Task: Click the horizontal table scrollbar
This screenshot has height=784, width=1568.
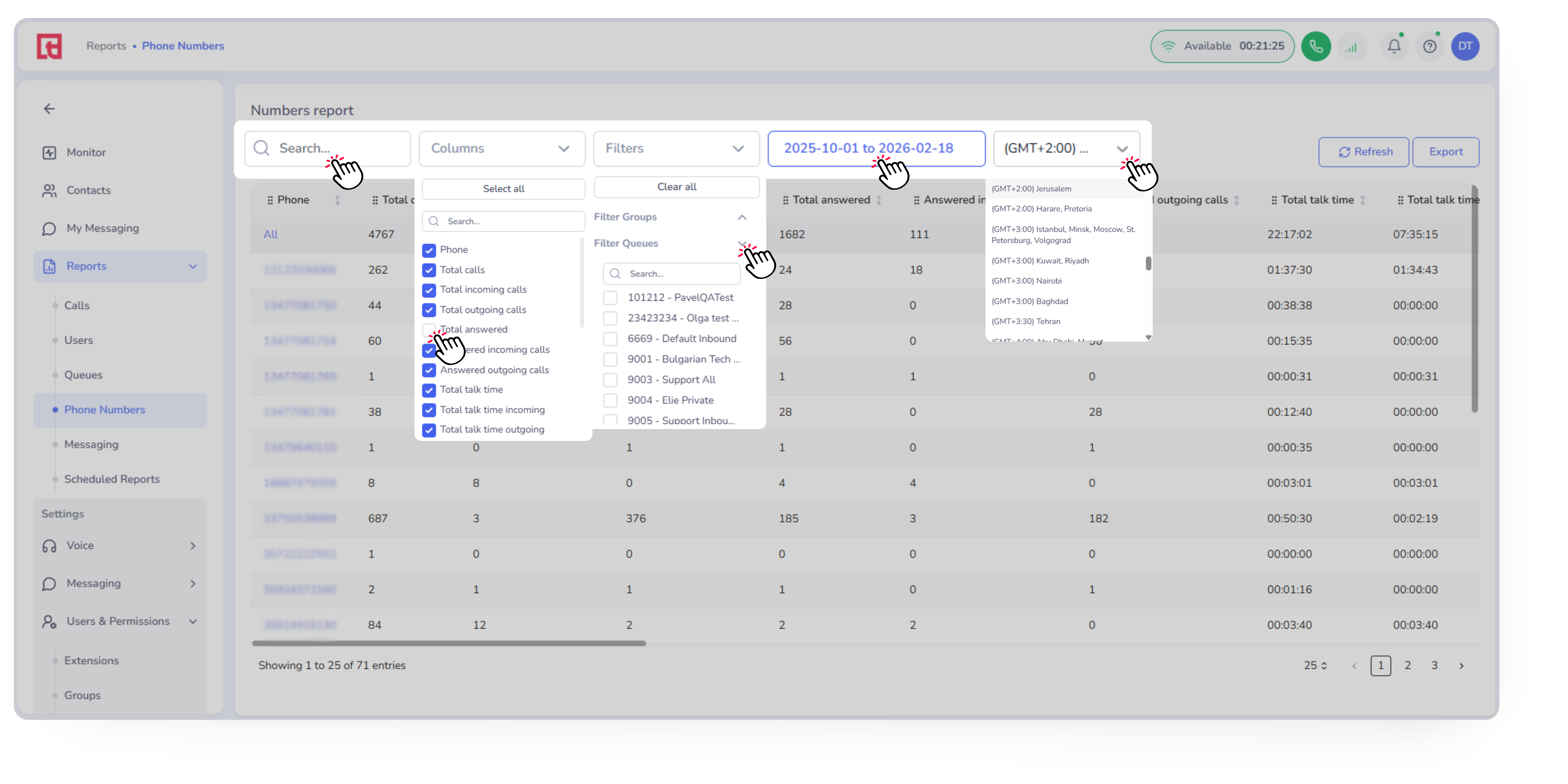Action: (x=449, y=643)
